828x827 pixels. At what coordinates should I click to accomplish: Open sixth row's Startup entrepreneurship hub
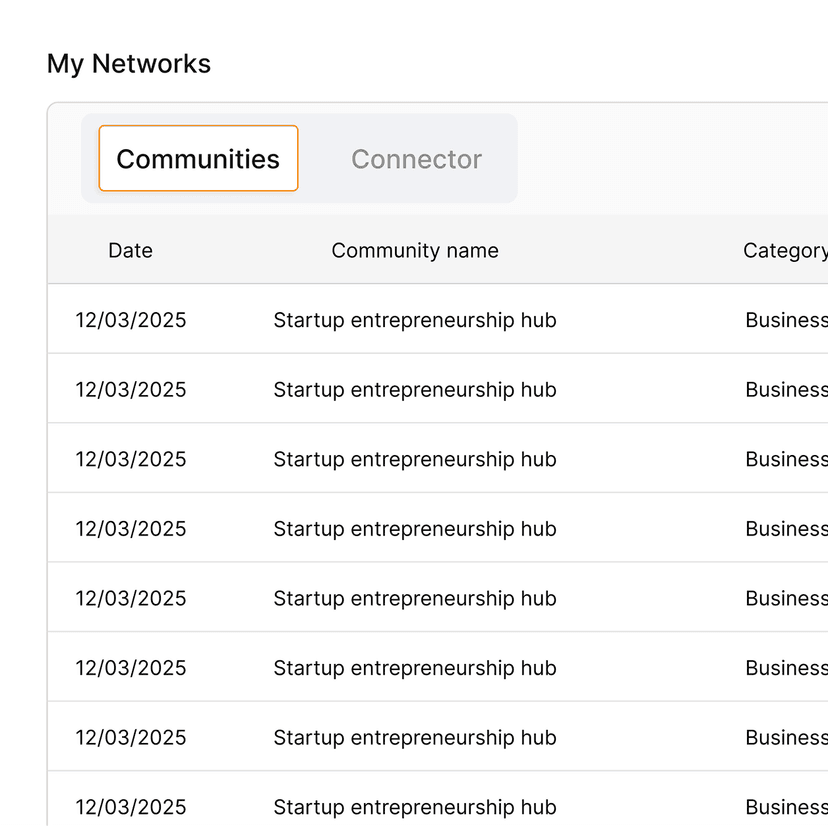coord(415,668)
